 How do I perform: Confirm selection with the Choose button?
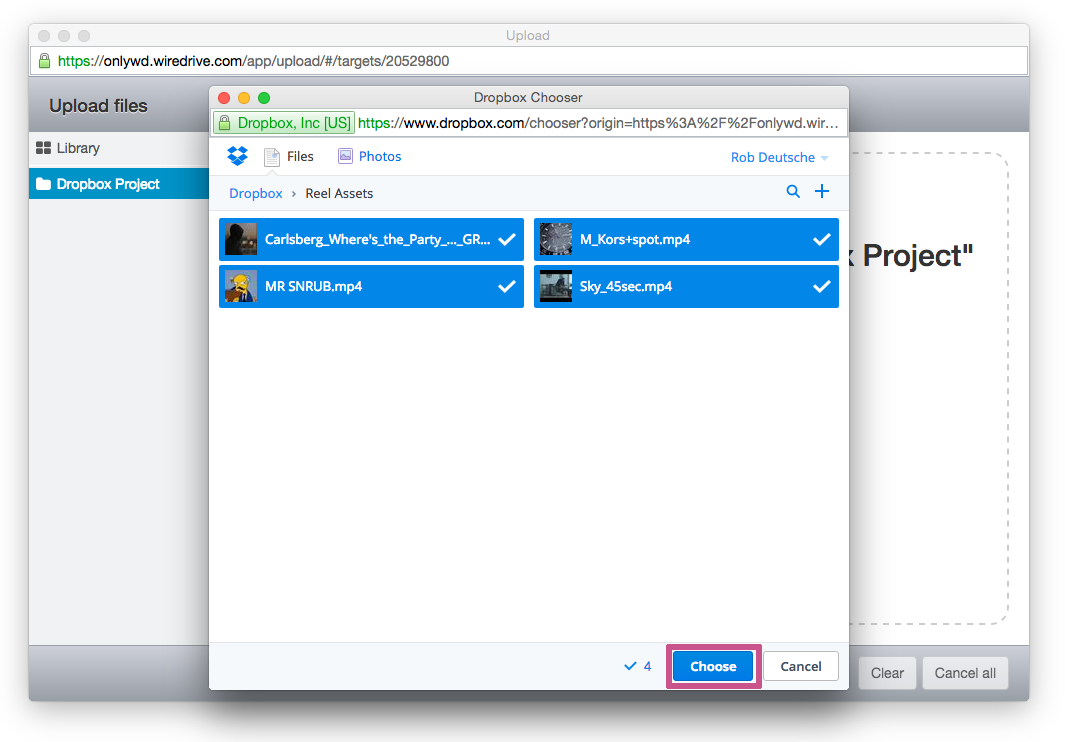click(x=712, y=665)
